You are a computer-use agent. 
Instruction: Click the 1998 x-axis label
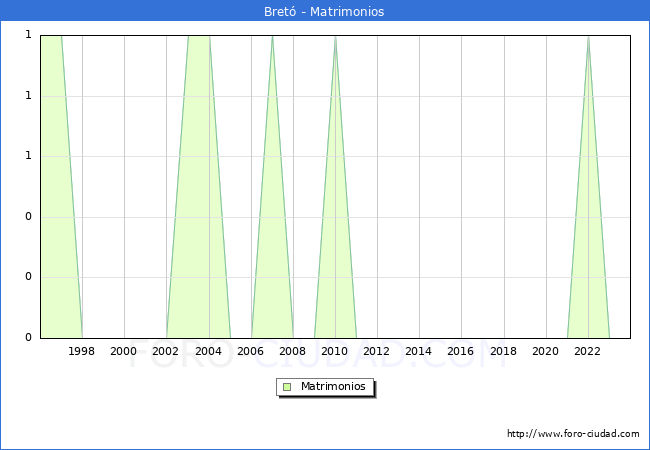click(81, 351)
